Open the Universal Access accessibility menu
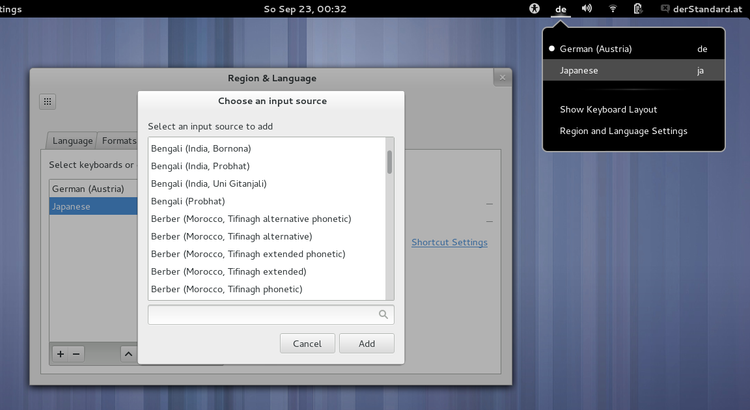 (535, 9)
